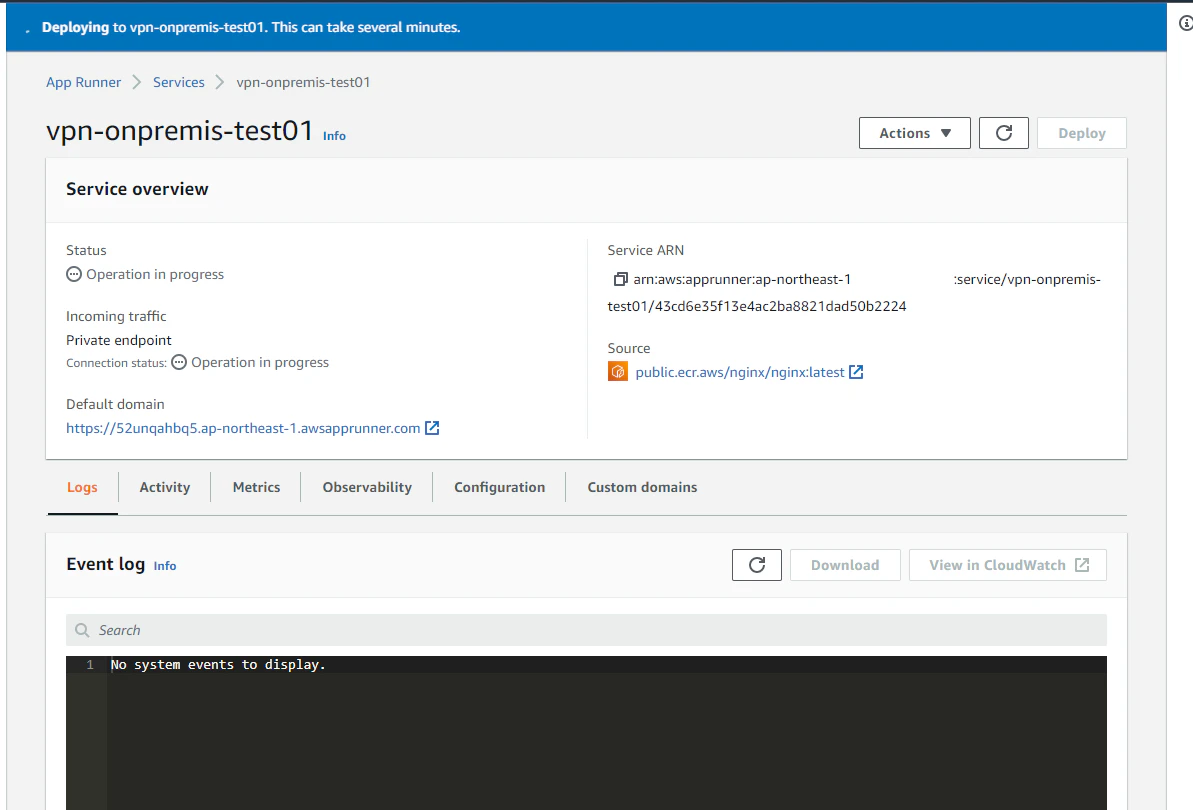Select the Observability tab
Image resolution: width=1193 pixels, height=810 pixels.
pyautogui.click(x=367, y=488)
